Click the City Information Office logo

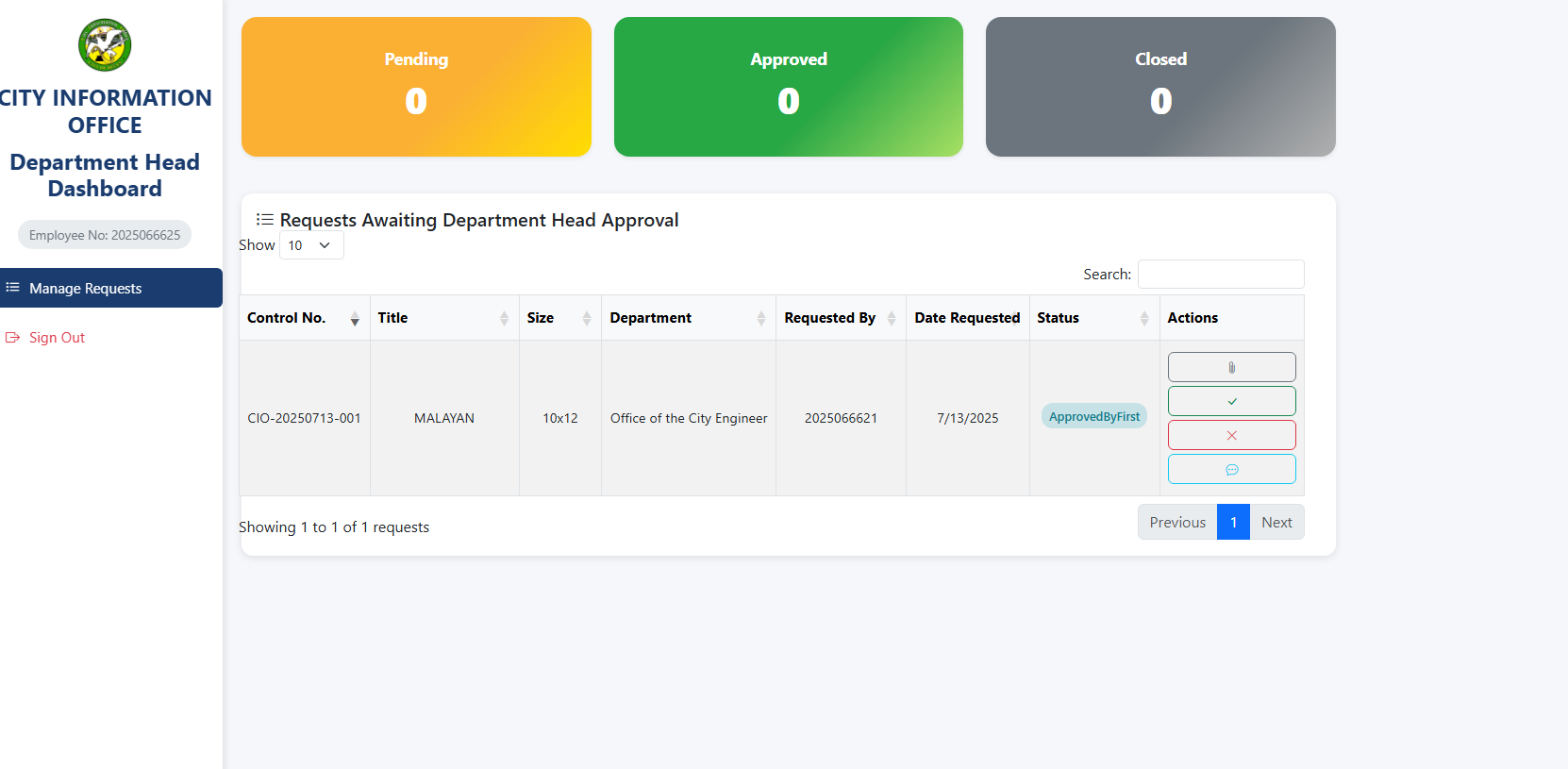105,44
